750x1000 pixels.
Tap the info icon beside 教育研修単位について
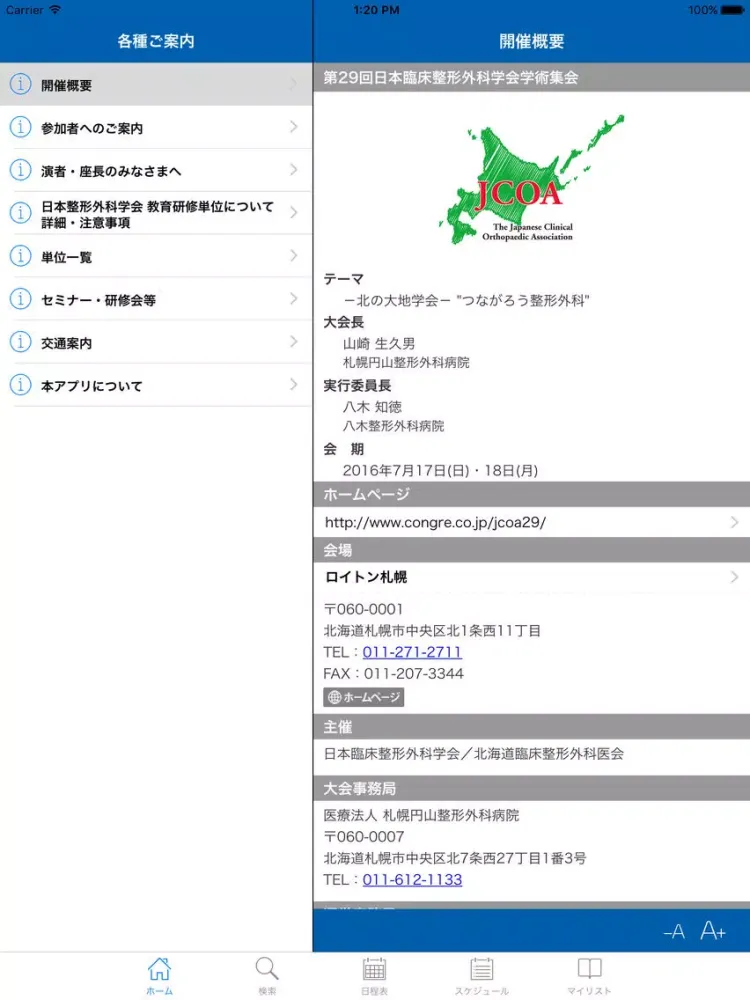(x=20, y=212)
